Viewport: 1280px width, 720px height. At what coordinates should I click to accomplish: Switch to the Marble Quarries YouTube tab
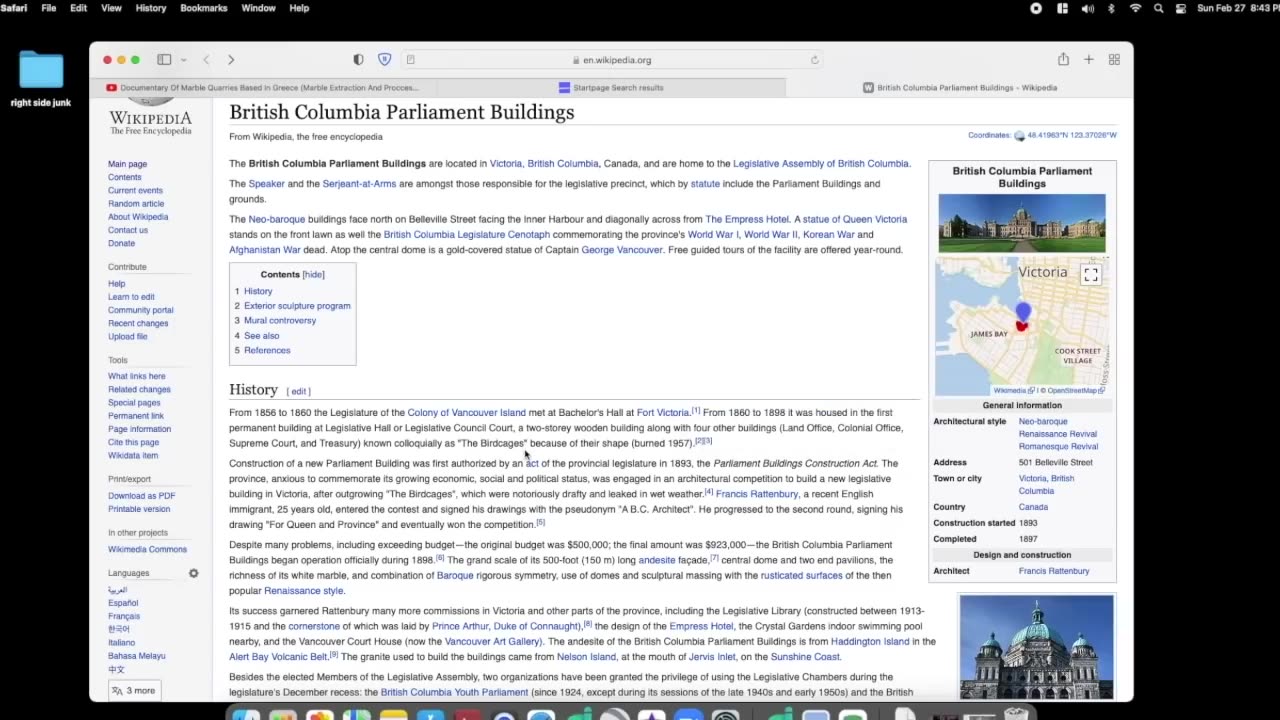[x=262, y=88]
